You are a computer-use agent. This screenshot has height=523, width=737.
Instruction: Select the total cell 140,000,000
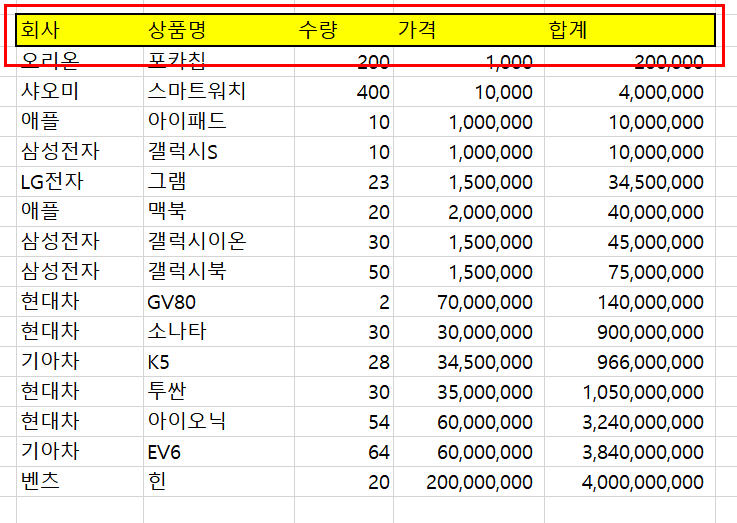(629, 302)
